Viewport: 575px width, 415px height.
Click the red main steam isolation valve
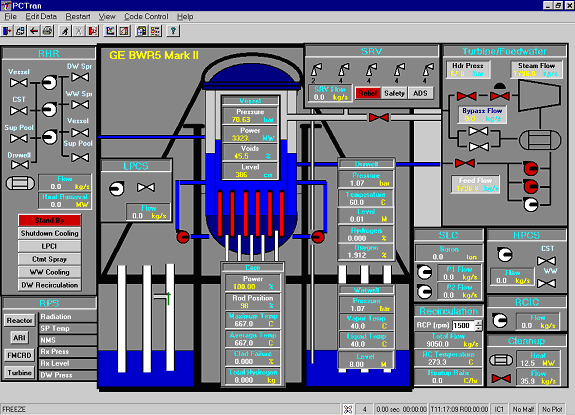coord(379,117)
